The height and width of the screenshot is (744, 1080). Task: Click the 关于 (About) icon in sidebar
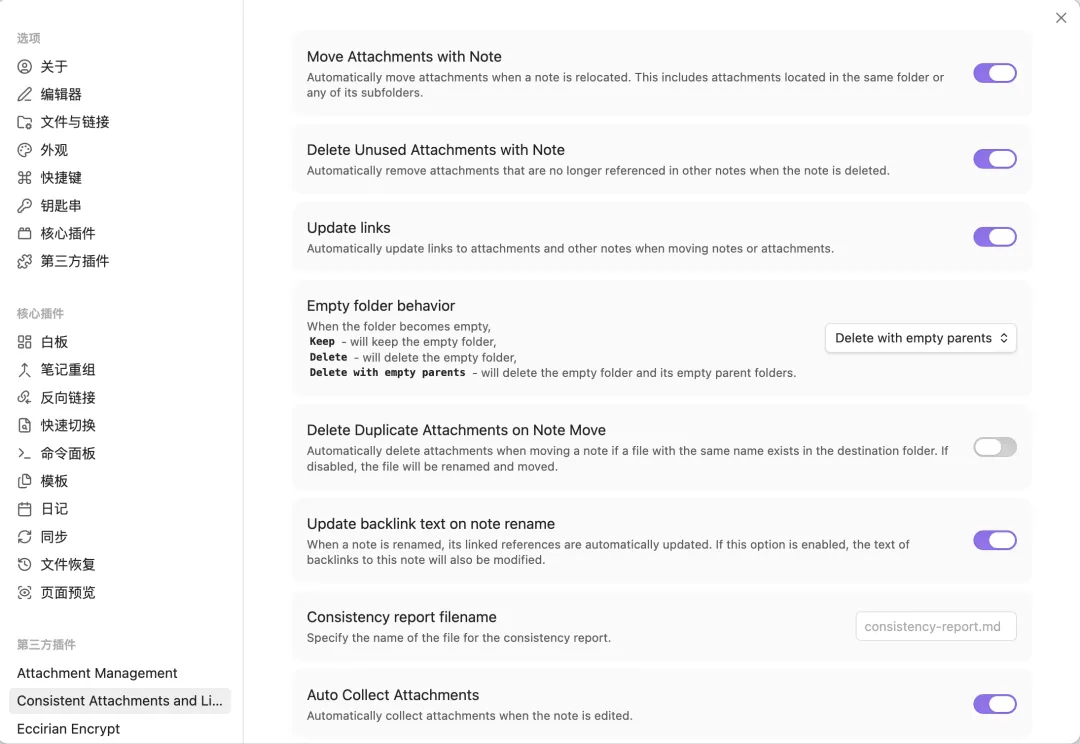click(25, 67)
